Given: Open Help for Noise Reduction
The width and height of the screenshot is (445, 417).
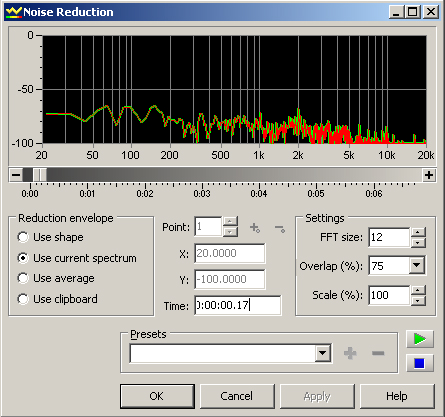Looking at the screenshot, I should point(397,396).
